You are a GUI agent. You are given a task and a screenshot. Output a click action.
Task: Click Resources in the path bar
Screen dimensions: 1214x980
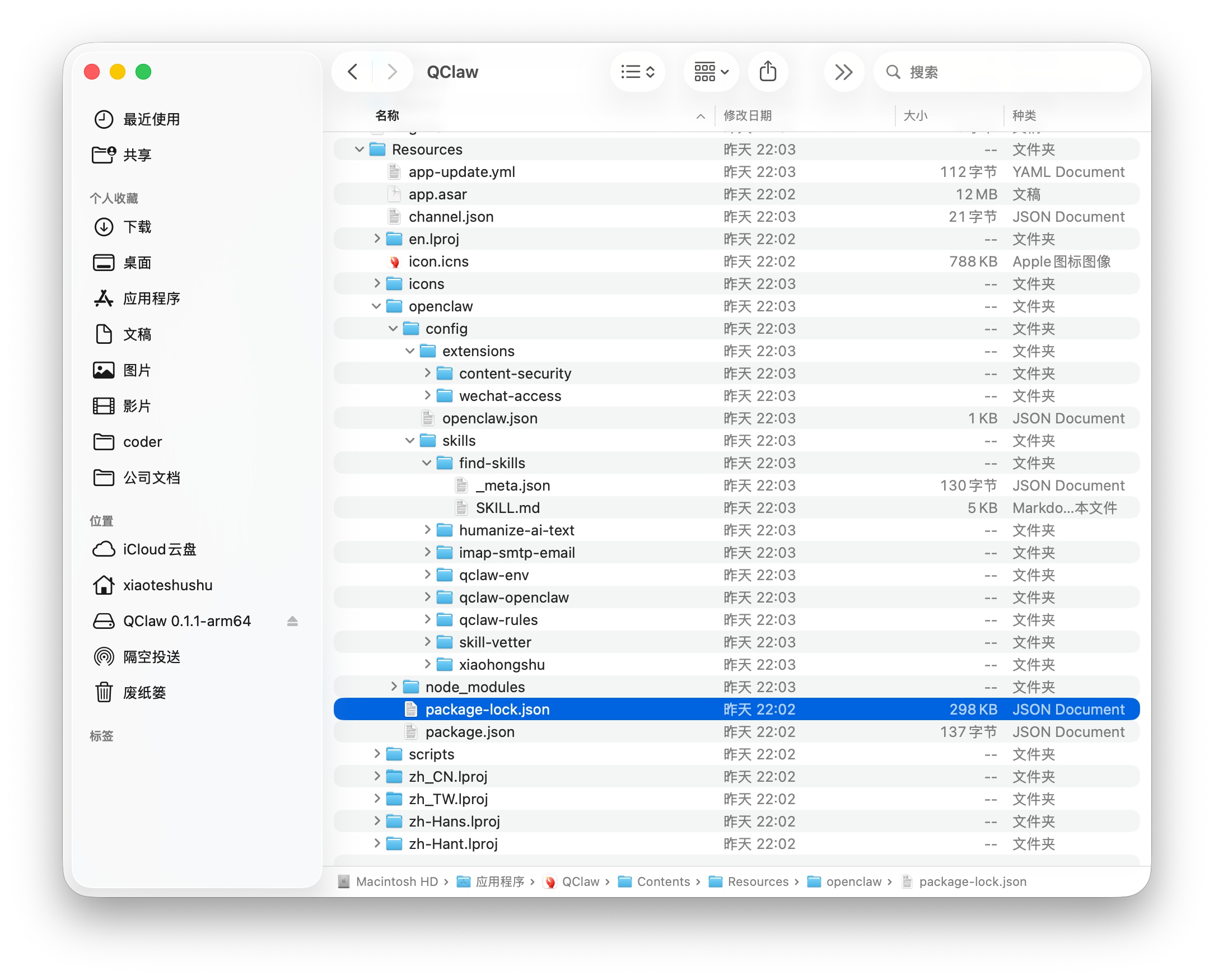(x=758, y=881)
